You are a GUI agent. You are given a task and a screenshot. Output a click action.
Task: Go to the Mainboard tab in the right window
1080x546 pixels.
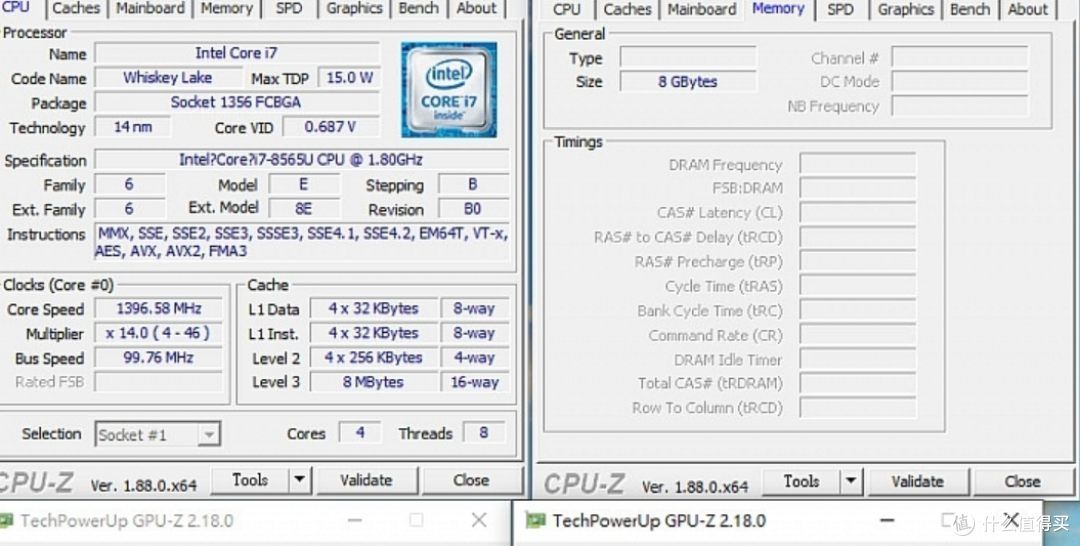[701, 9]
